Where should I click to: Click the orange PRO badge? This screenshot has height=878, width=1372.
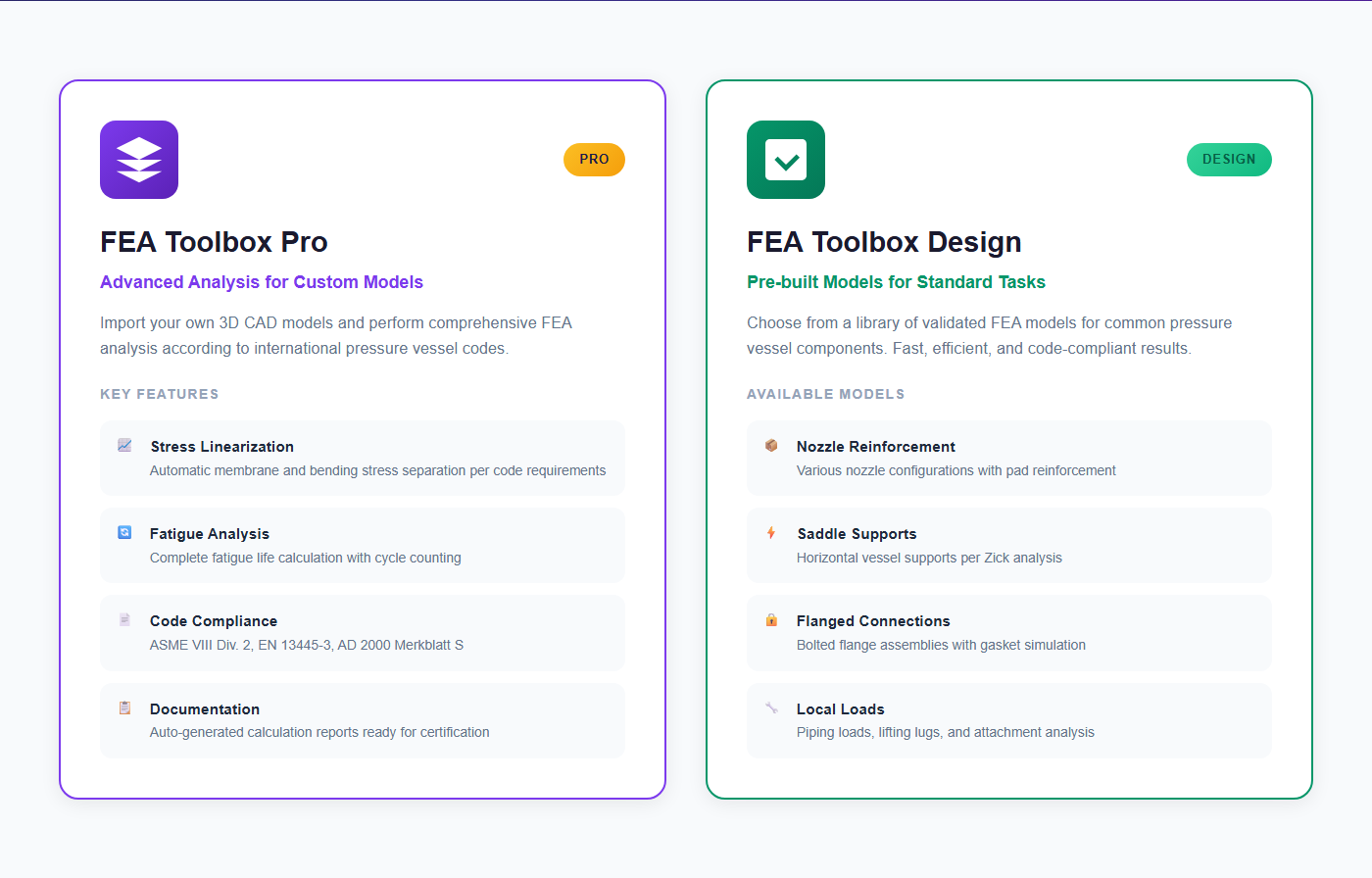click(x=594, y=160)
